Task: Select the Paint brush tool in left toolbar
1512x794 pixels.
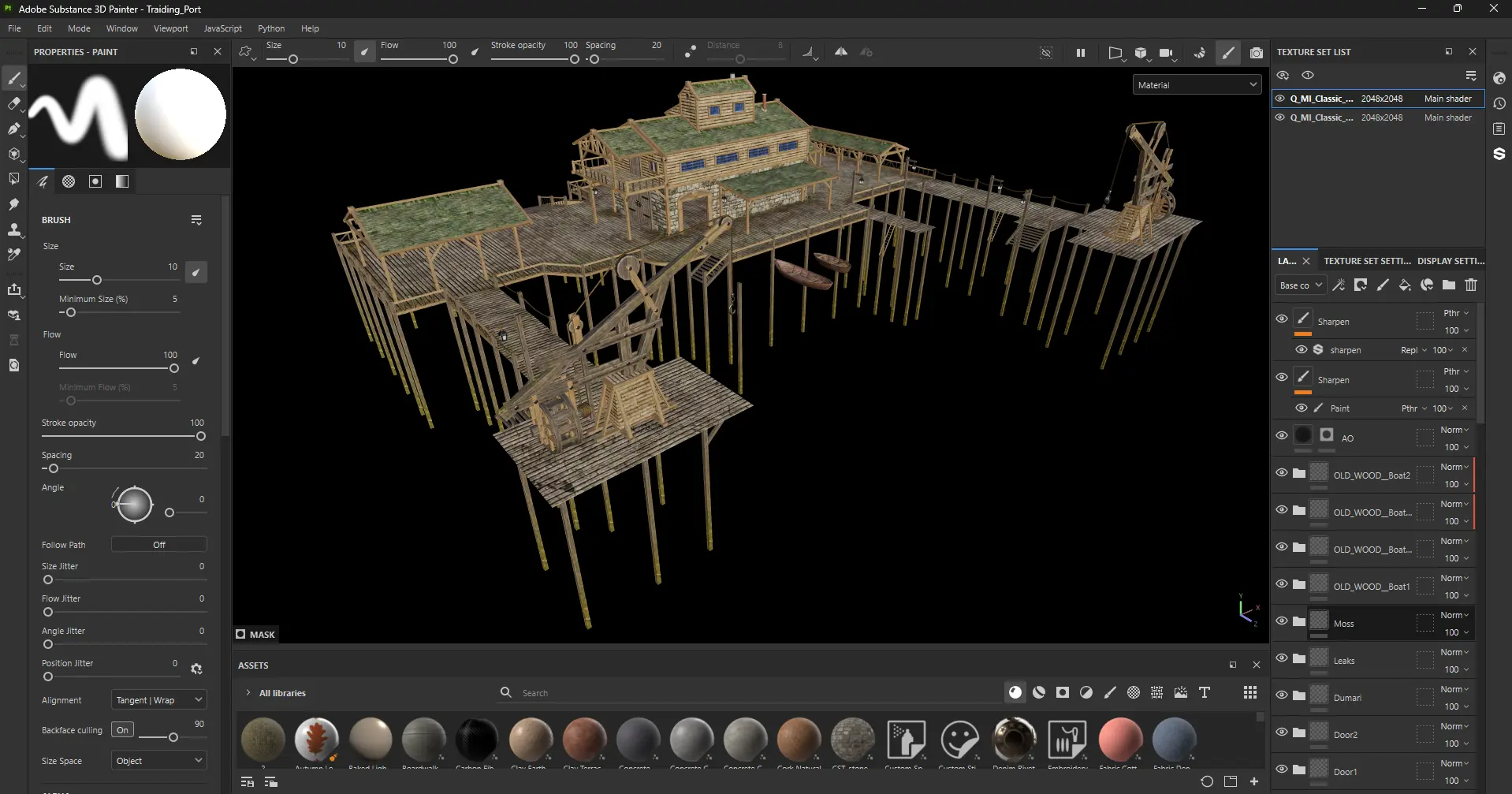Action: point(14,79)
